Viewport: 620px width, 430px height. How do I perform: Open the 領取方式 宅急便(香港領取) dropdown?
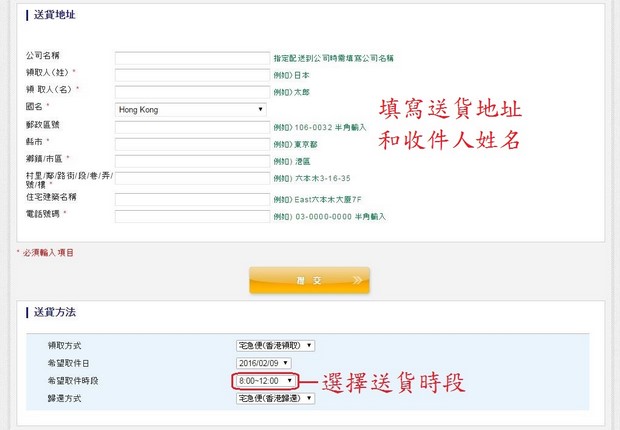tap(275, 345)
